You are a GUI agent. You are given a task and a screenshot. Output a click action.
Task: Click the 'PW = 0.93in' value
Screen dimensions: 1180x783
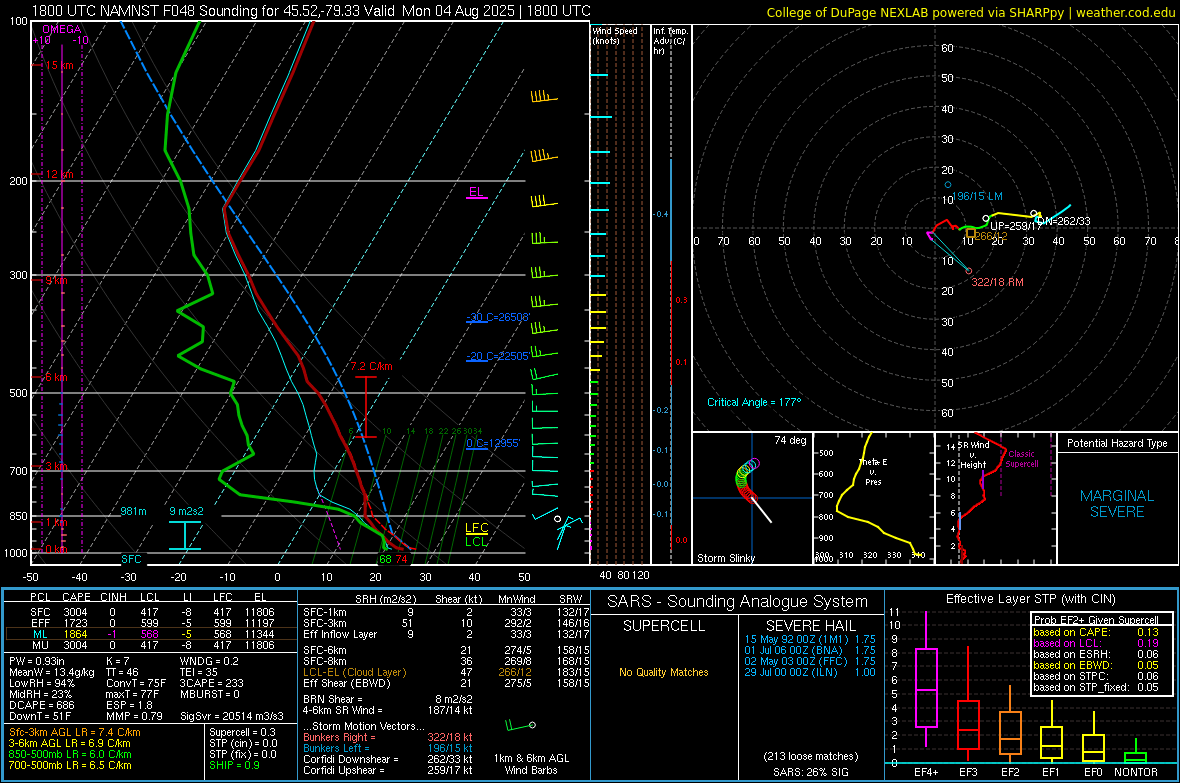(x=37, y=661)
